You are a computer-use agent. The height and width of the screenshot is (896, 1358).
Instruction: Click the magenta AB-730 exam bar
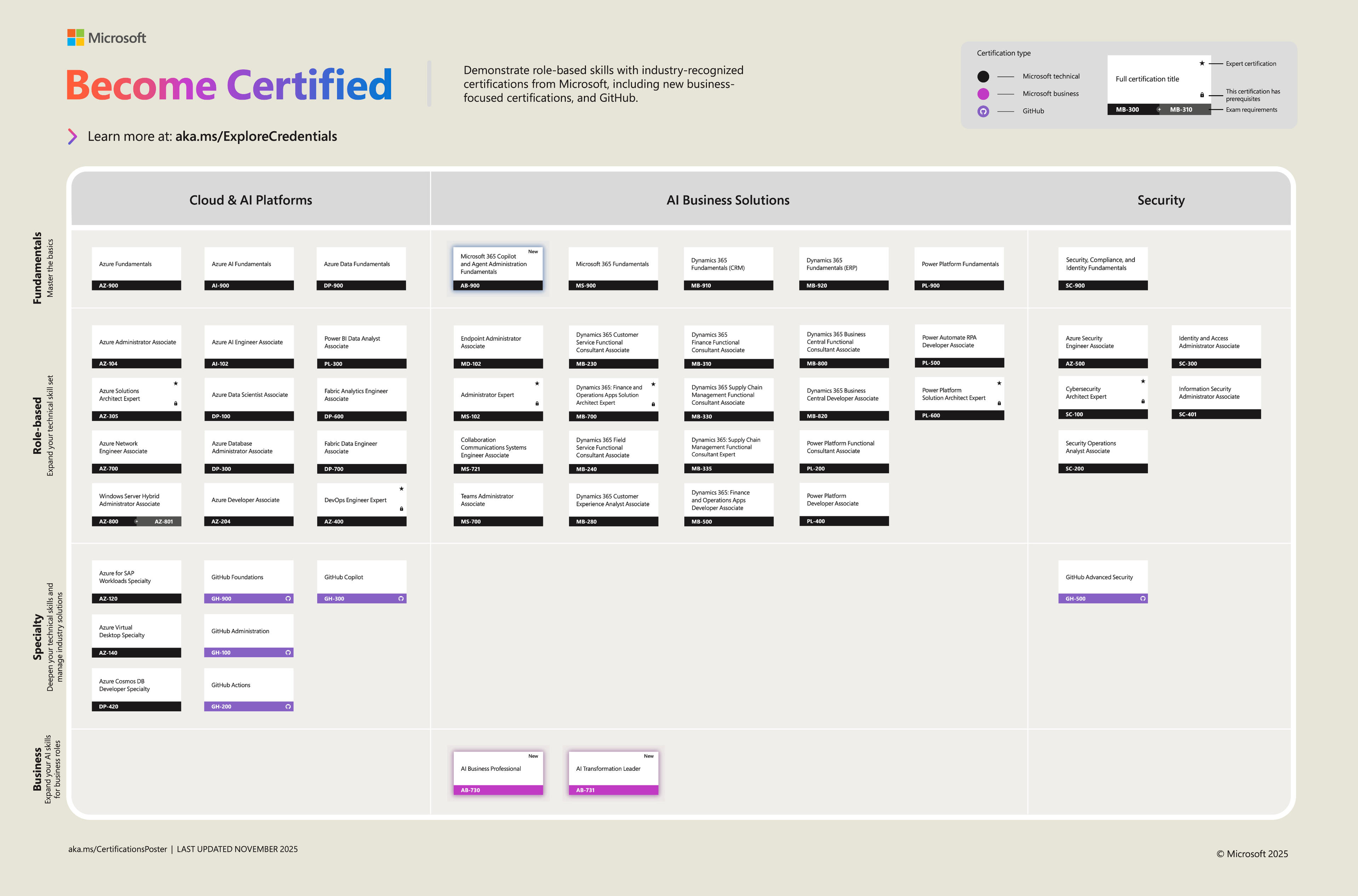pos(498,790)
